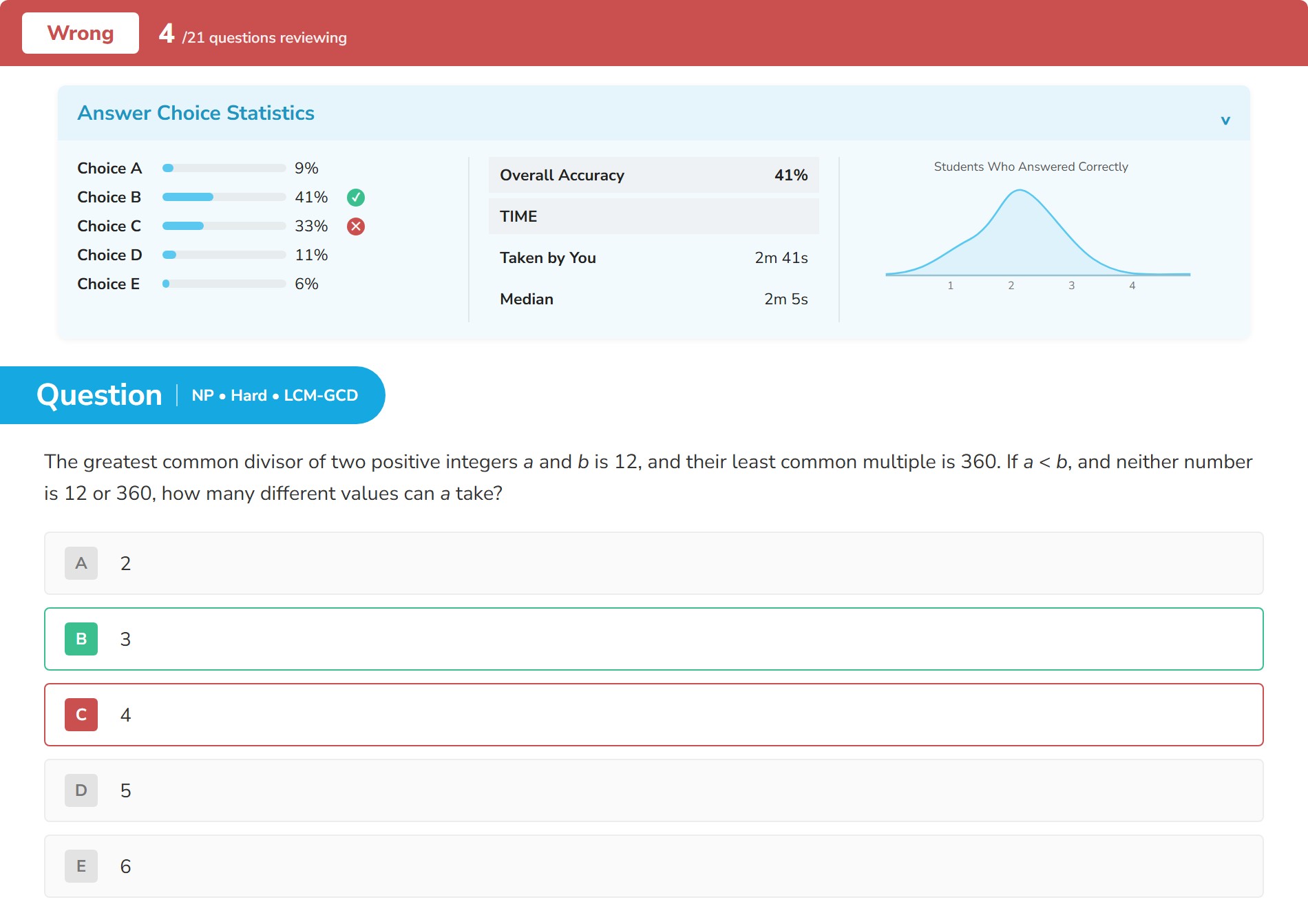Select answer option E with value 6
The image size is (1308, 924).
tap(654, 866)
